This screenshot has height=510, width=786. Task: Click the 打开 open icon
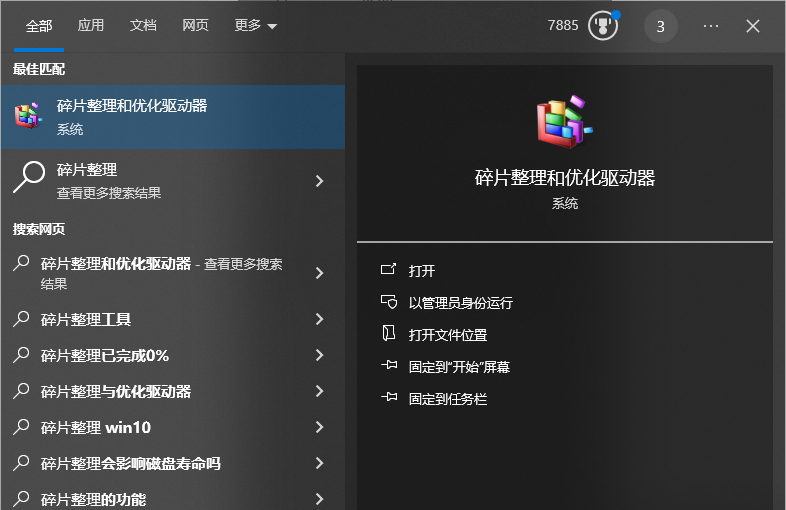[388, 270]
